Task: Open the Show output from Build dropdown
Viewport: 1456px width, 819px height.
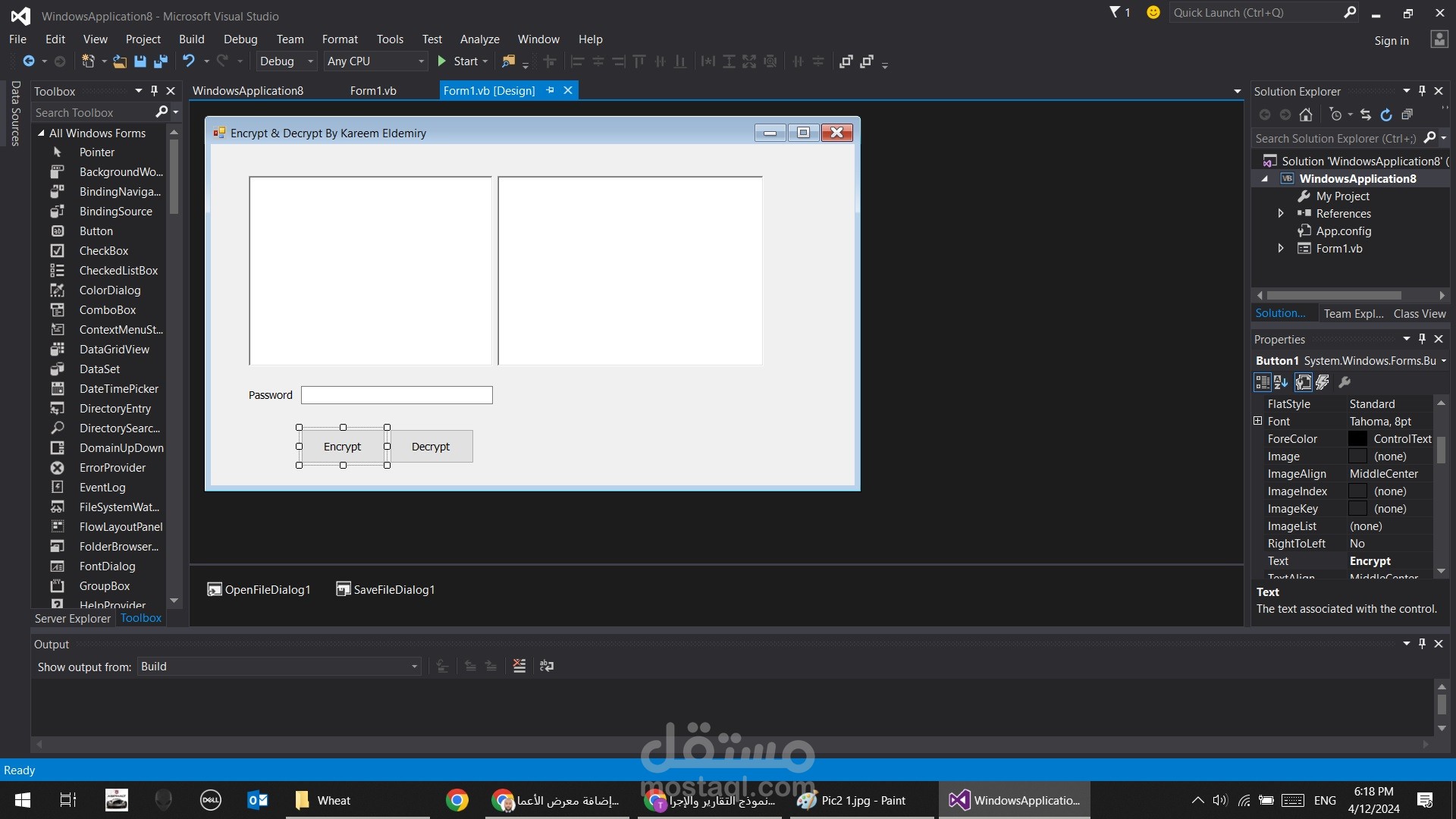Action: click(279, 667)
